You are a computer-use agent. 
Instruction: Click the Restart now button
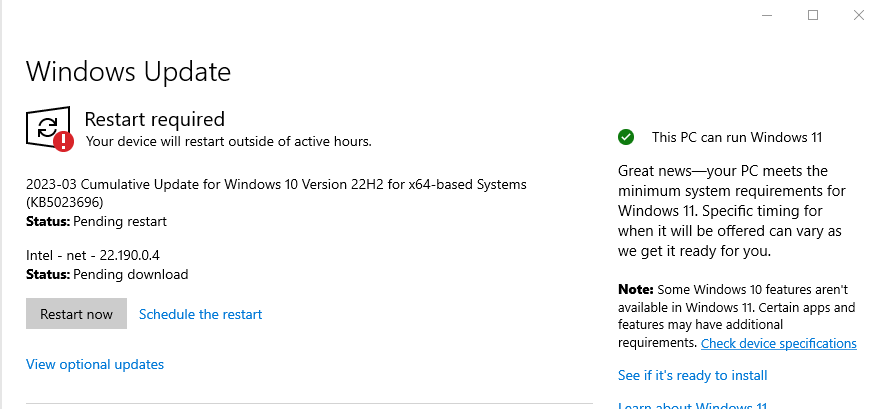tap(76, 314)
